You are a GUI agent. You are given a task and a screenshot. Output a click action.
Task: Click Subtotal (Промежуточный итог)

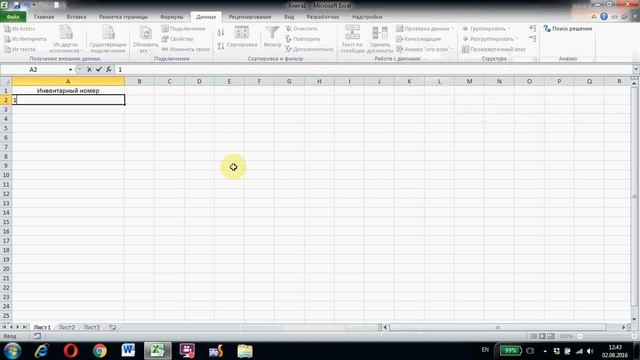pyautogui.click(x=494, y=49)
